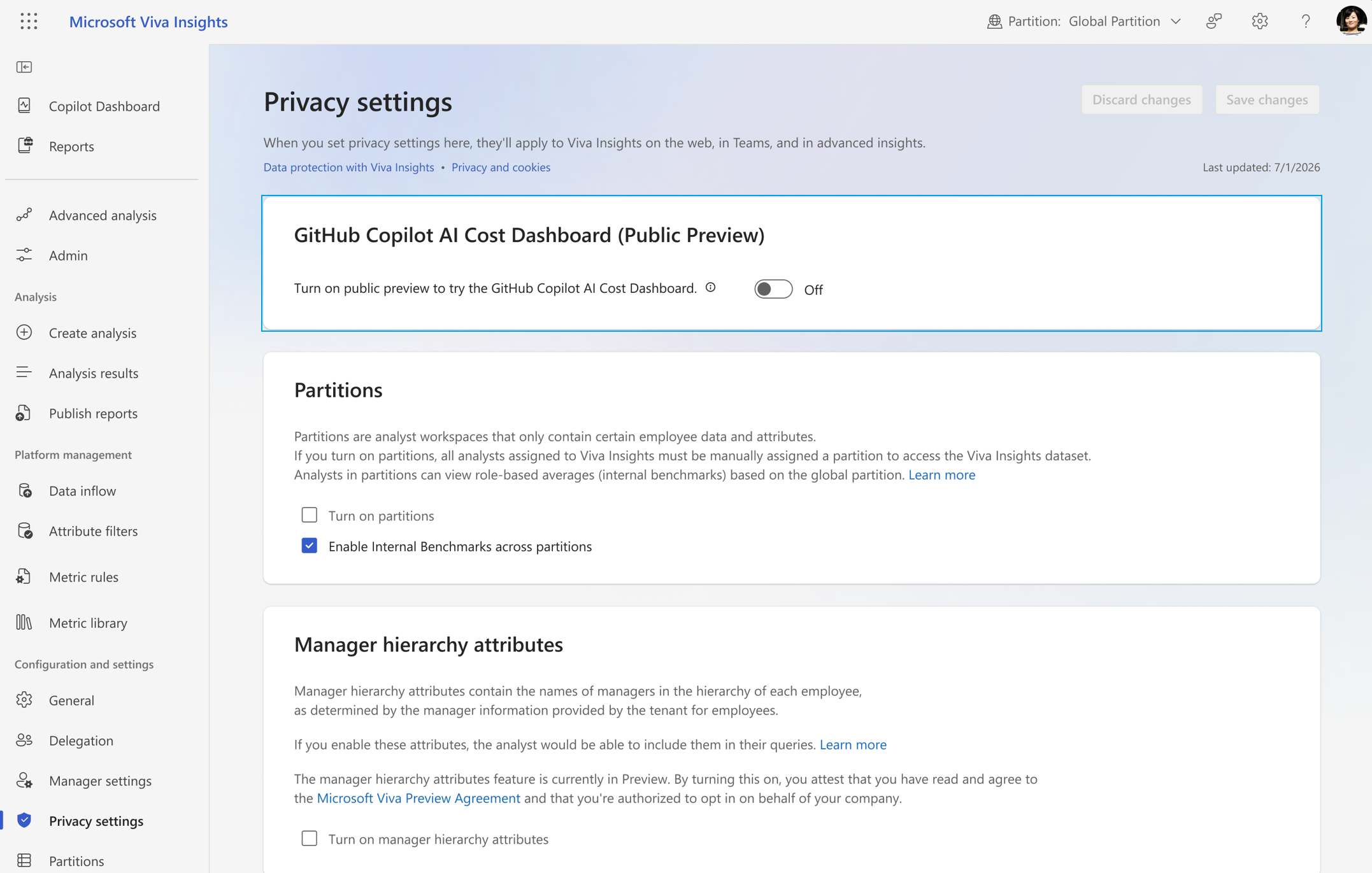Open Analysis results page
Viewport: 1372px width, 873px height.
pos(94,373)
